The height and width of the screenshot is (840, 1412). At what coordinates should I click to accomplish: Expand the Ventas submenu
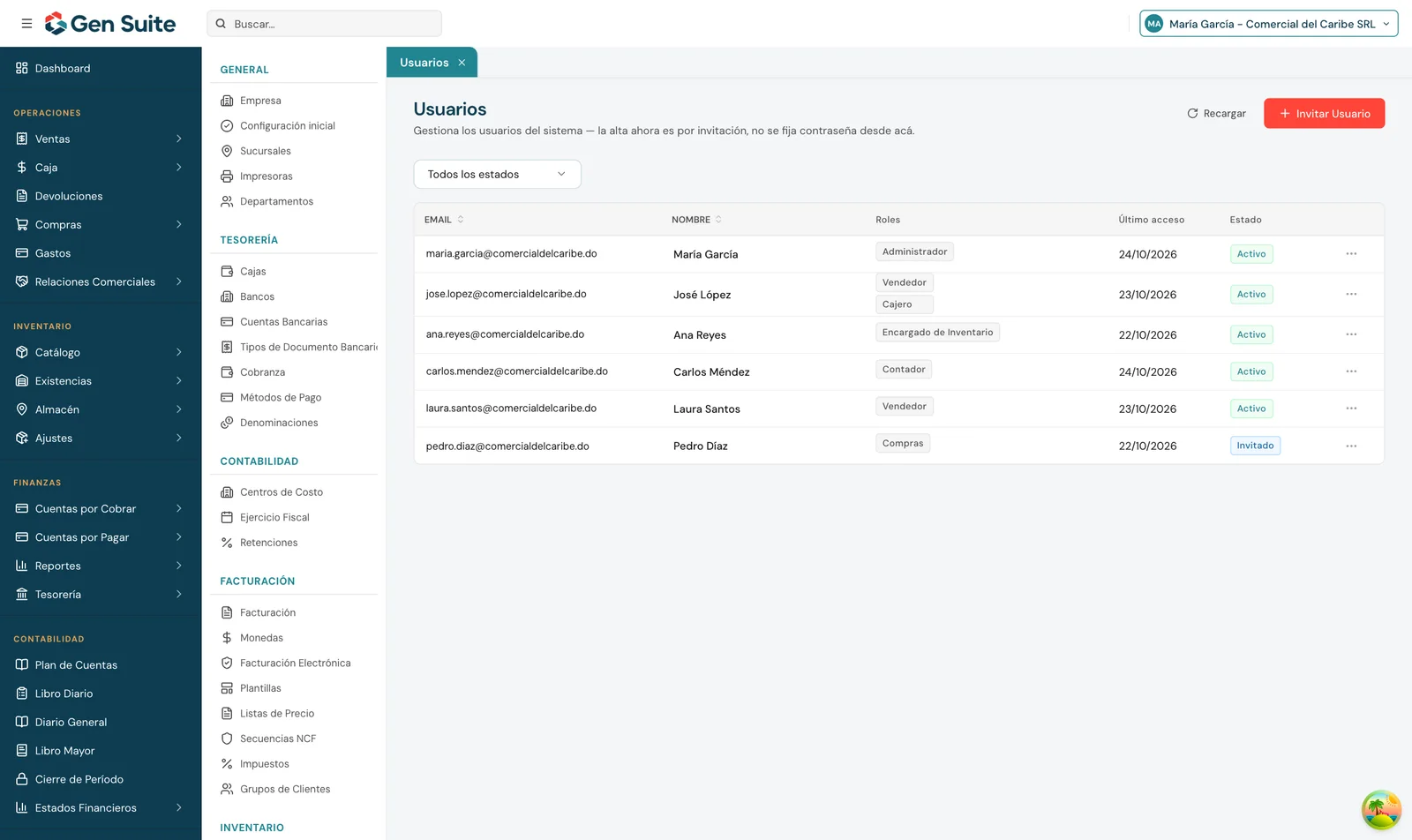(178, 139)
